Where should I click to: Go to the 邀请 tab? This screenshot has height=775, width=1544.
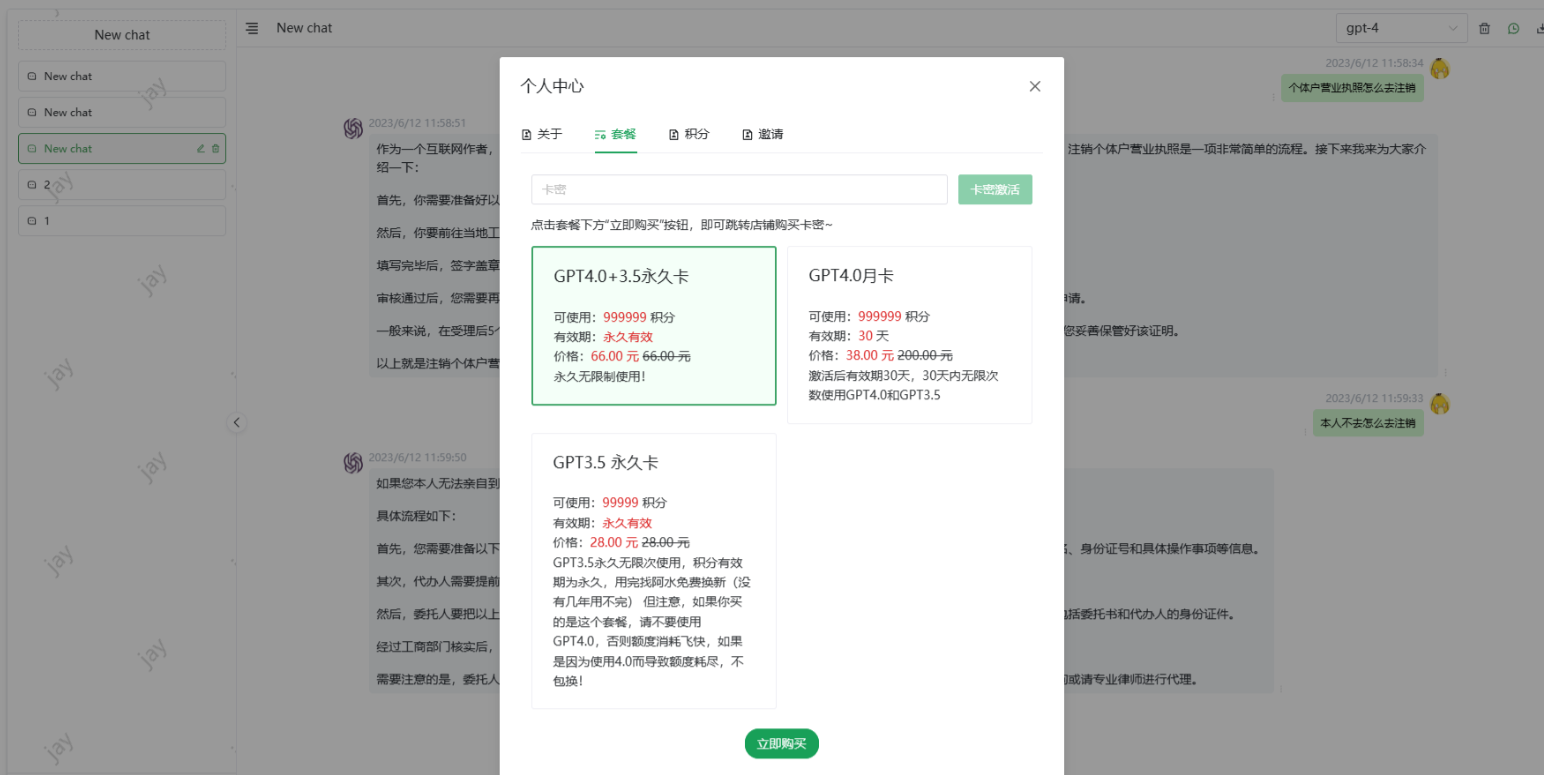tap(763, 134)
